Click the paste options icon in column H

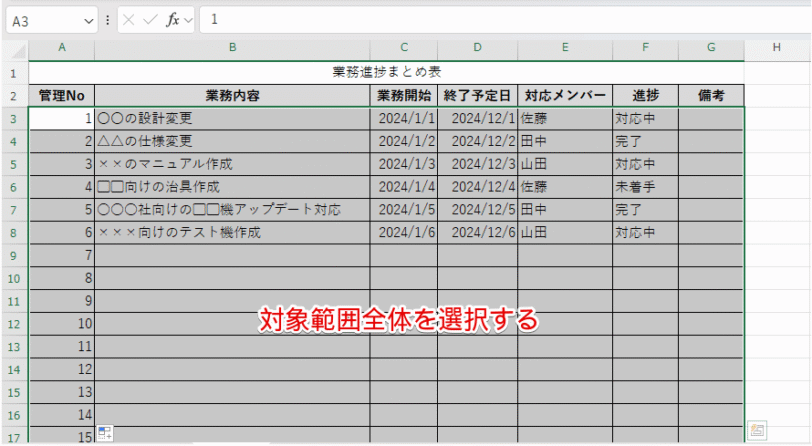click(757, 430)
